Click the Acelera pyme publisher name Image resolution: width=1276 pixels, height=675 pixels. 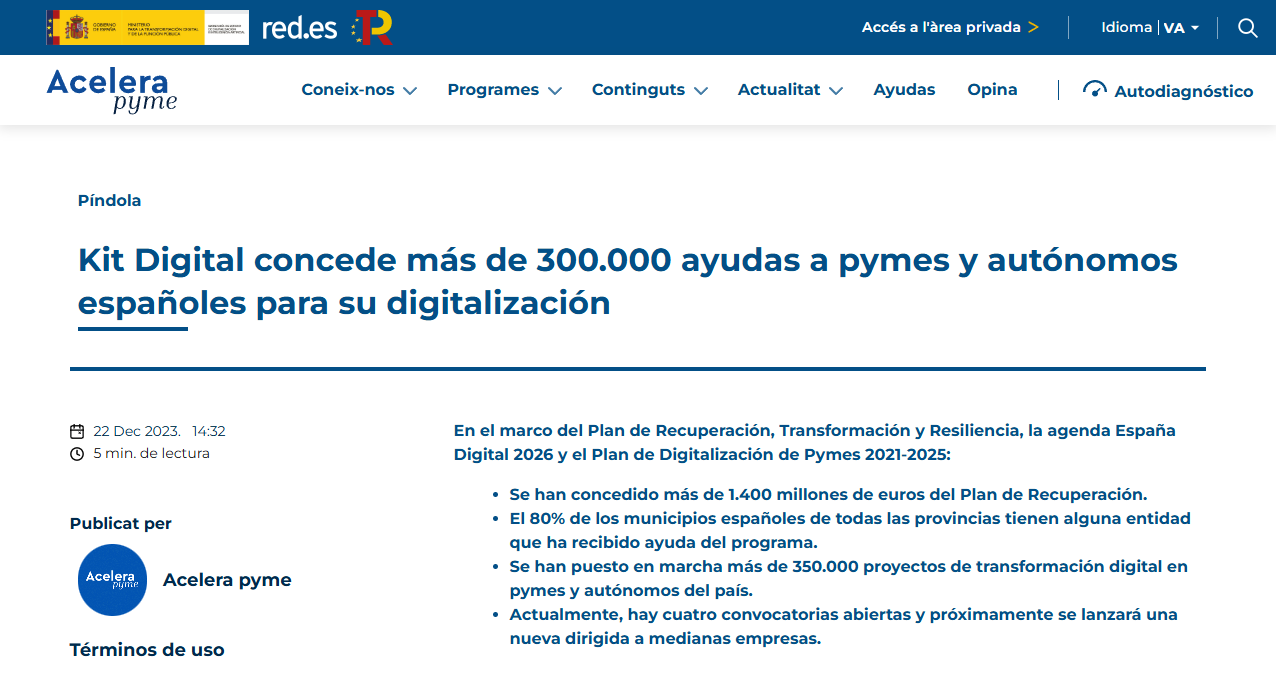coord(227,580)
